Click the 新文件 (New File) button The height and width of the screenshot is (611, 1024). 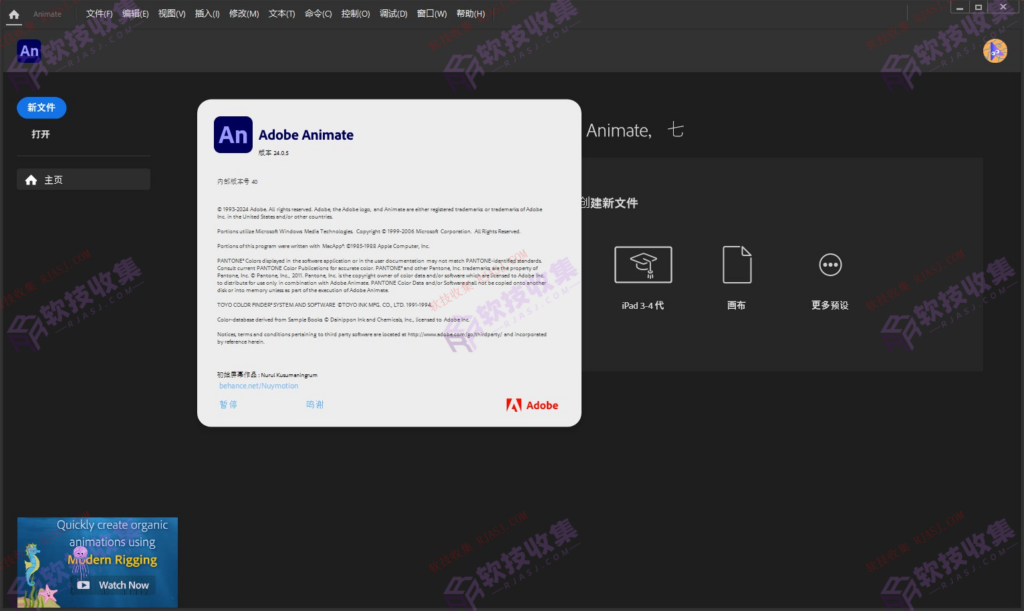tap(41, 107)
